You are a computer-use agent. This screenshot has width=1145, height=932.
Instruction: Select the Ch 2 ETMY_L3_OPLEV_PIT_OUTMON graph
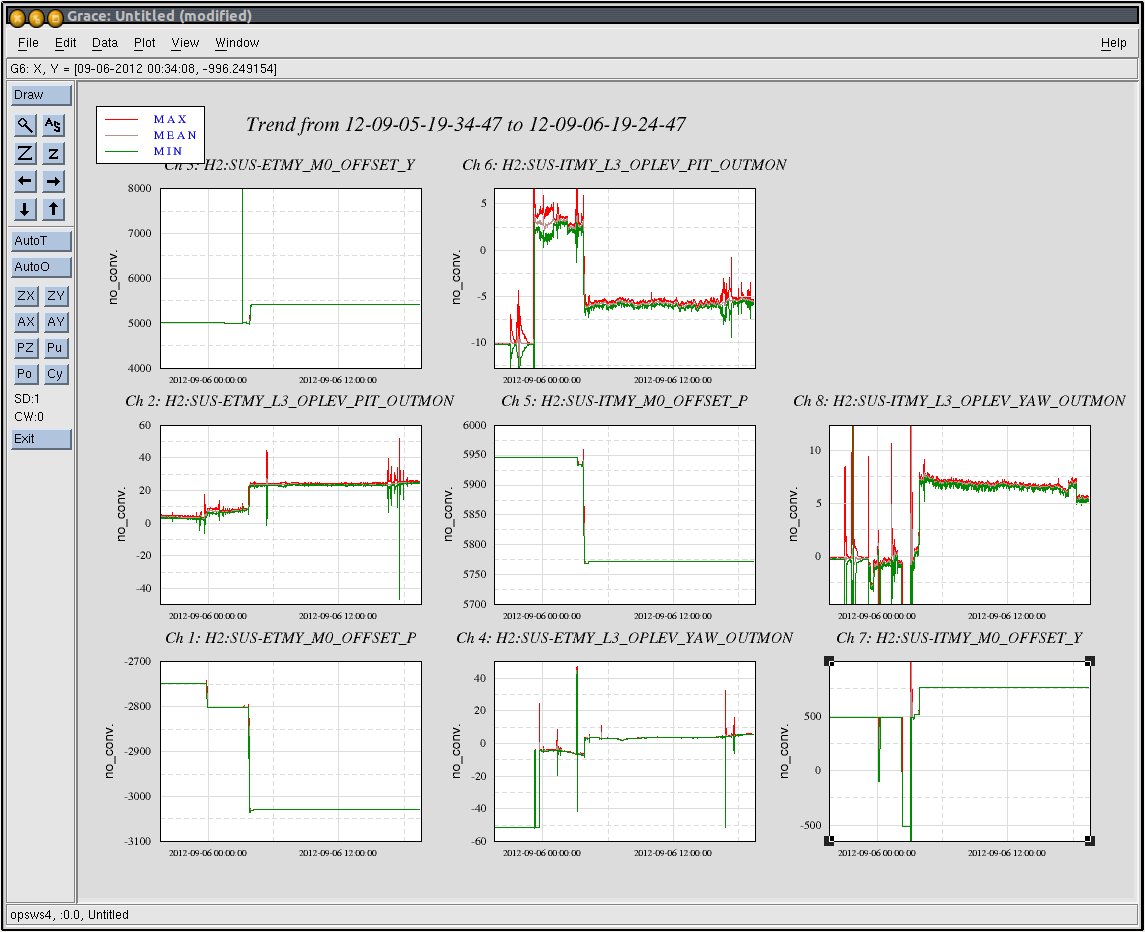coord(291,515)
